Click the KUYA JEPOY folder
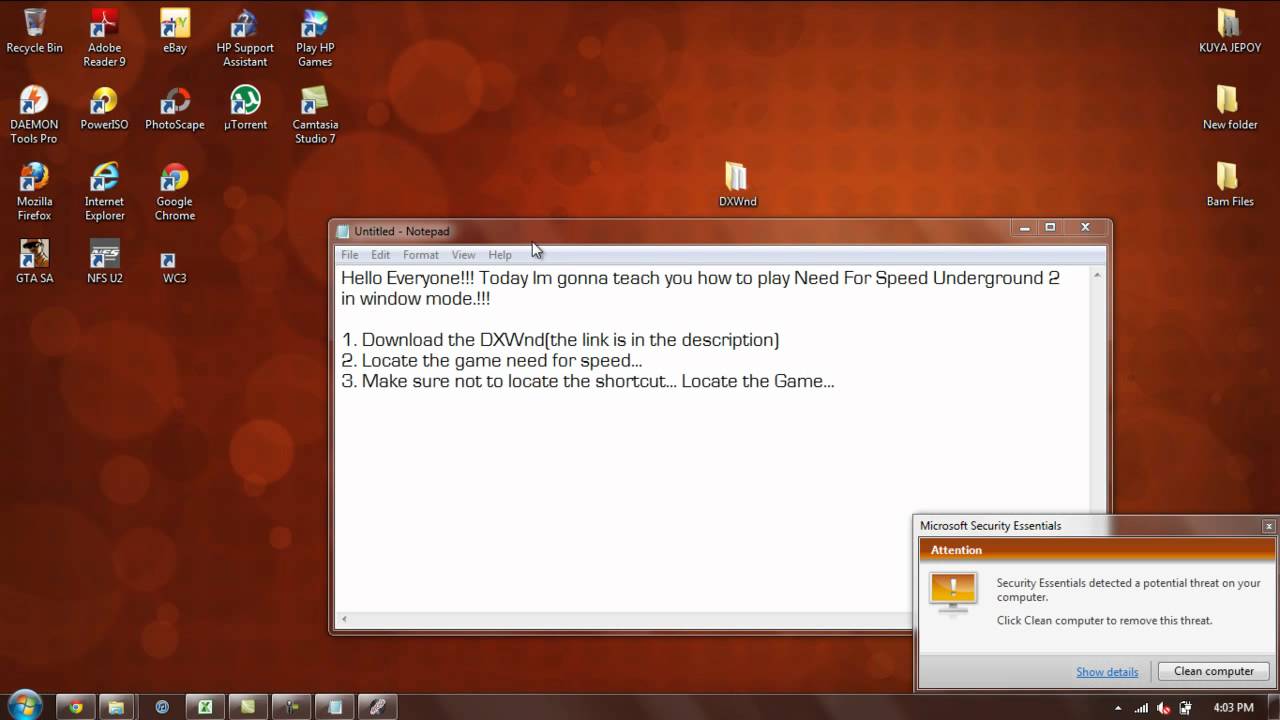 [x=1230, y=32]
